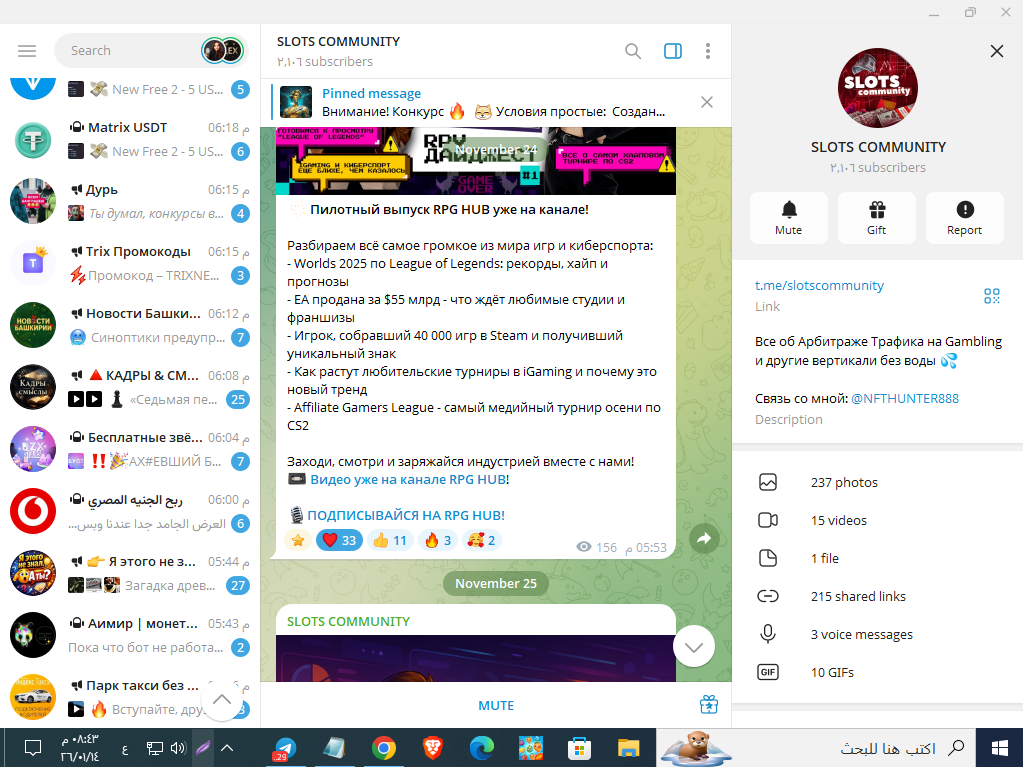Open File Explorer from the taskbar

tap(628, 747)
